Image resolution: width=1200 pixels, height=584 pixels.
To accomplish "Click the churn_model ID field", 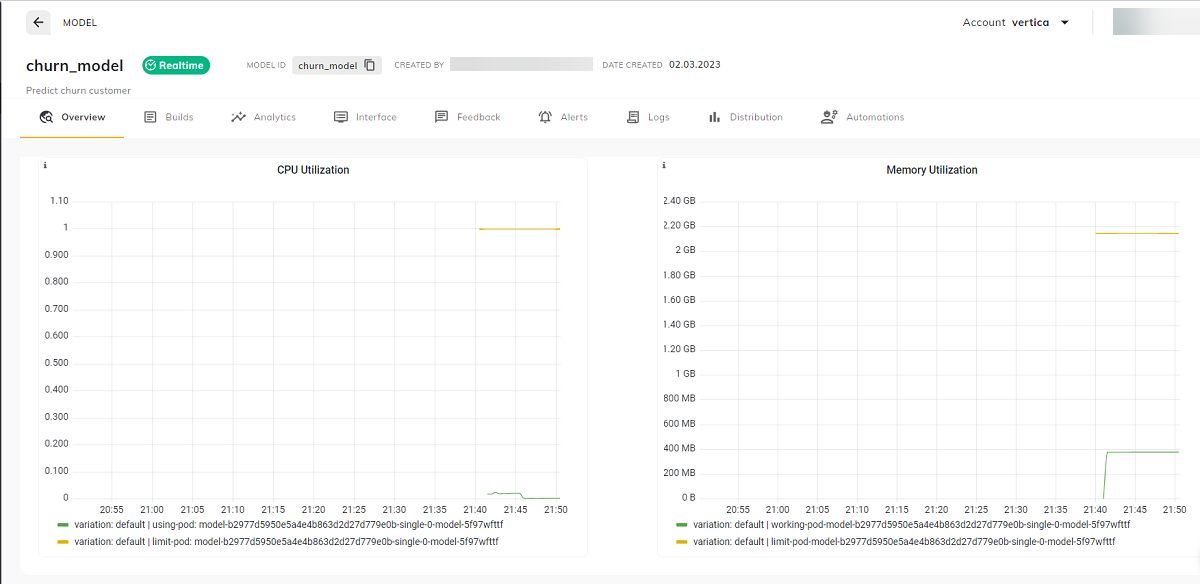I will coord(337,65).
